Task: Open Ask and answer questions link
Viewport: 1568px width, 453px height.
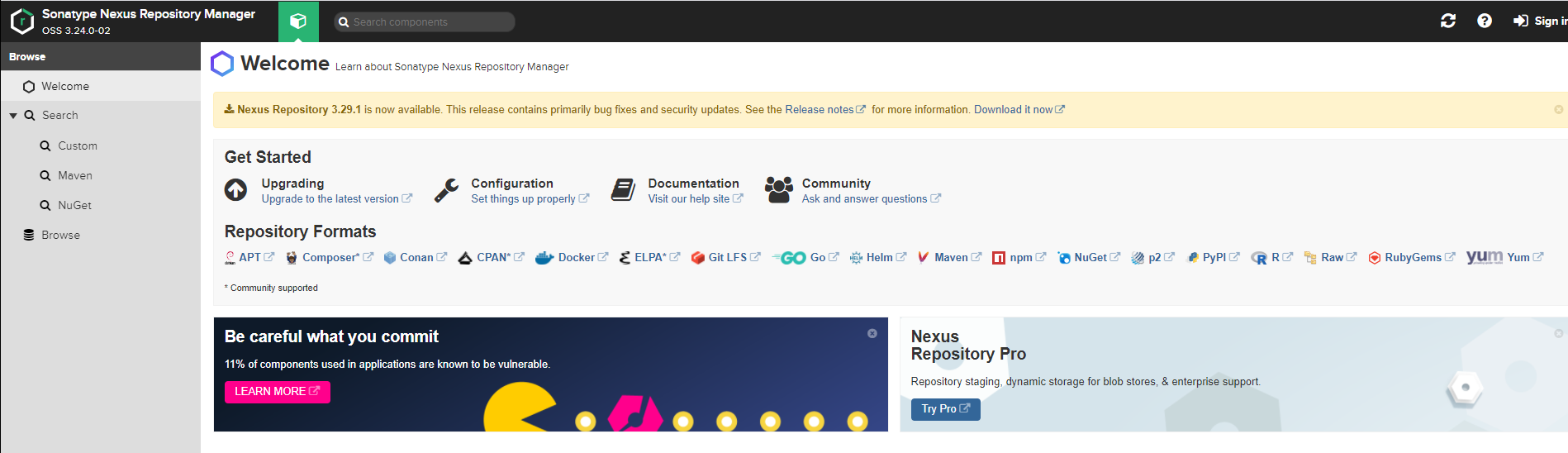Action: (x=871, y=199)
